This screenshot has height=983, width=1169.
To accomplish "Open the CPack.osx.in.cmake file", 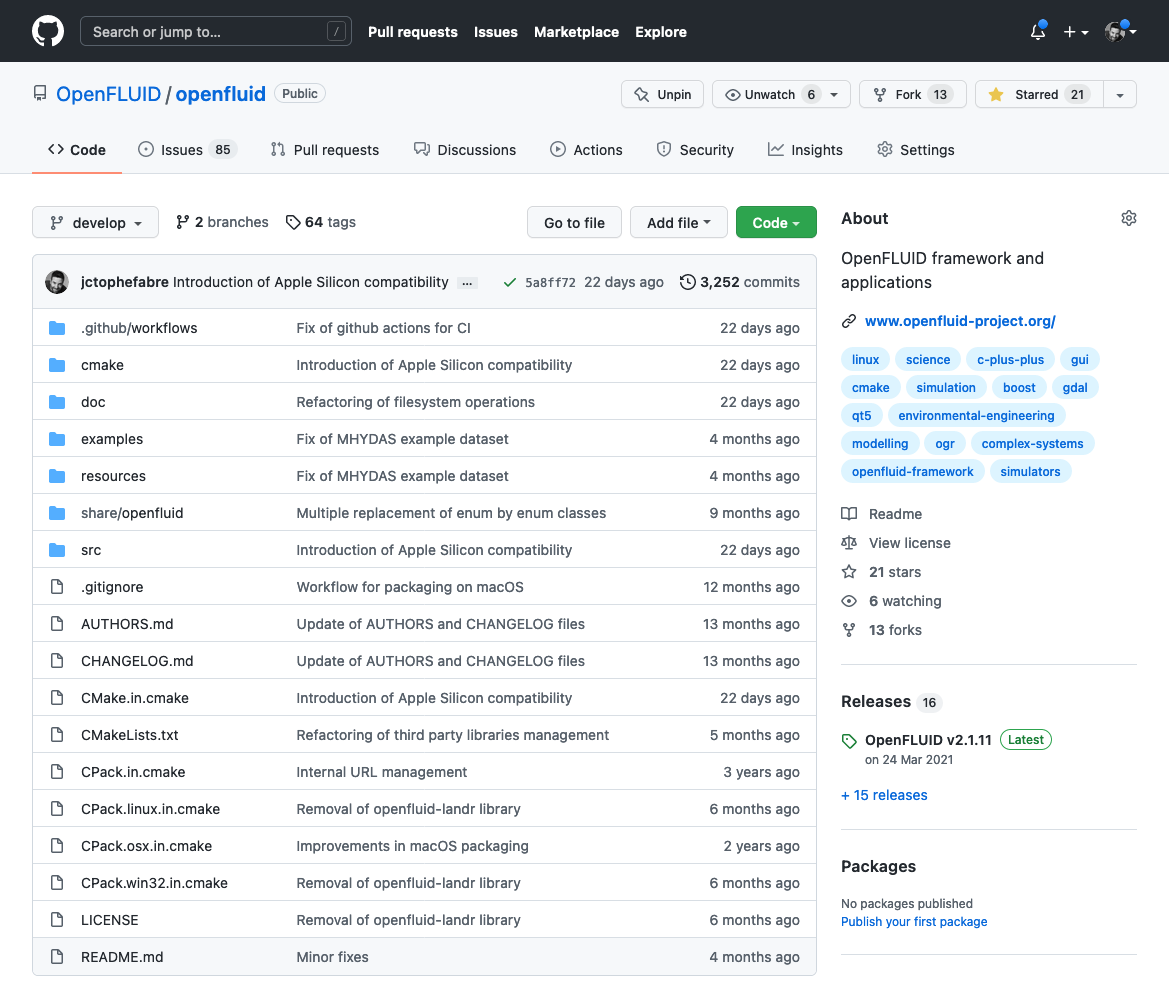I will [x=146, y=846].
